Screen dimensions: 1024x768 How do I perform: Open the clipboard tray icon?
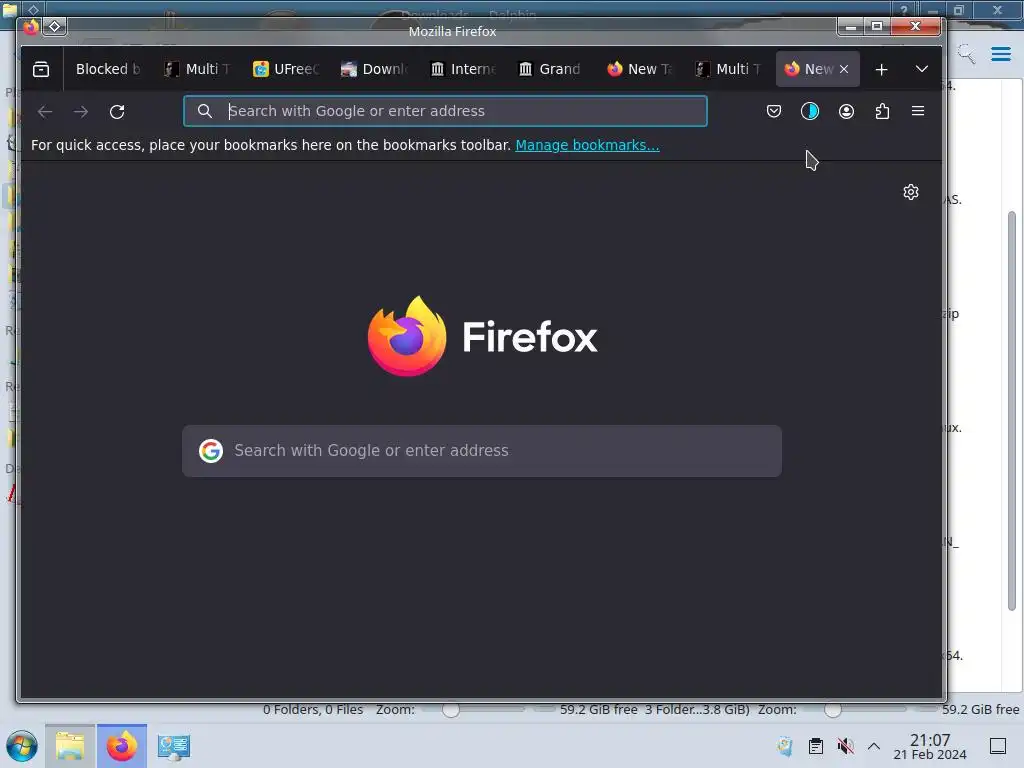coord(816,746)
